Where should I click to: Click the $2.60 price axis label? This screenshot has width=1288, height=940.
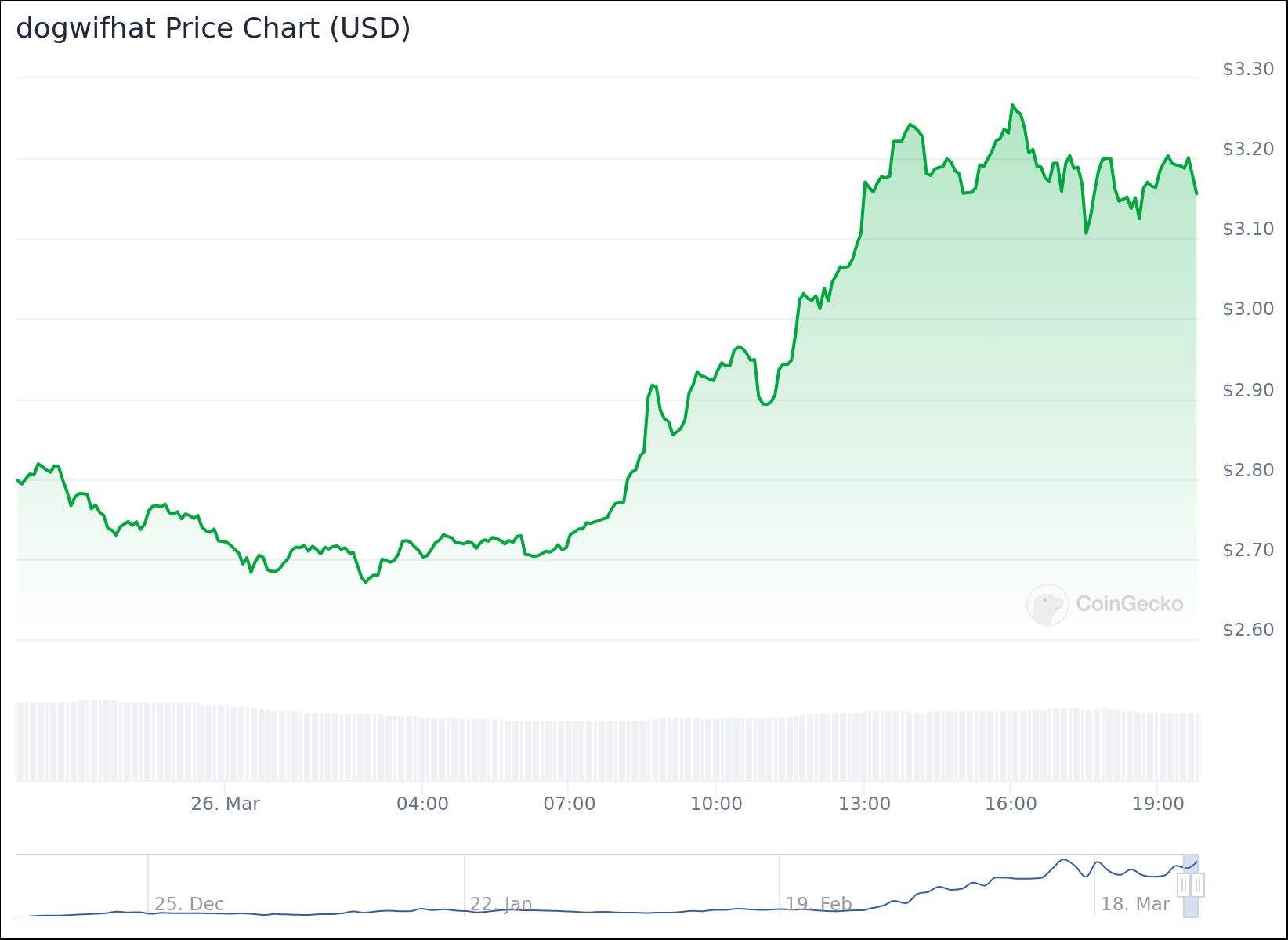pos(1248,630)
